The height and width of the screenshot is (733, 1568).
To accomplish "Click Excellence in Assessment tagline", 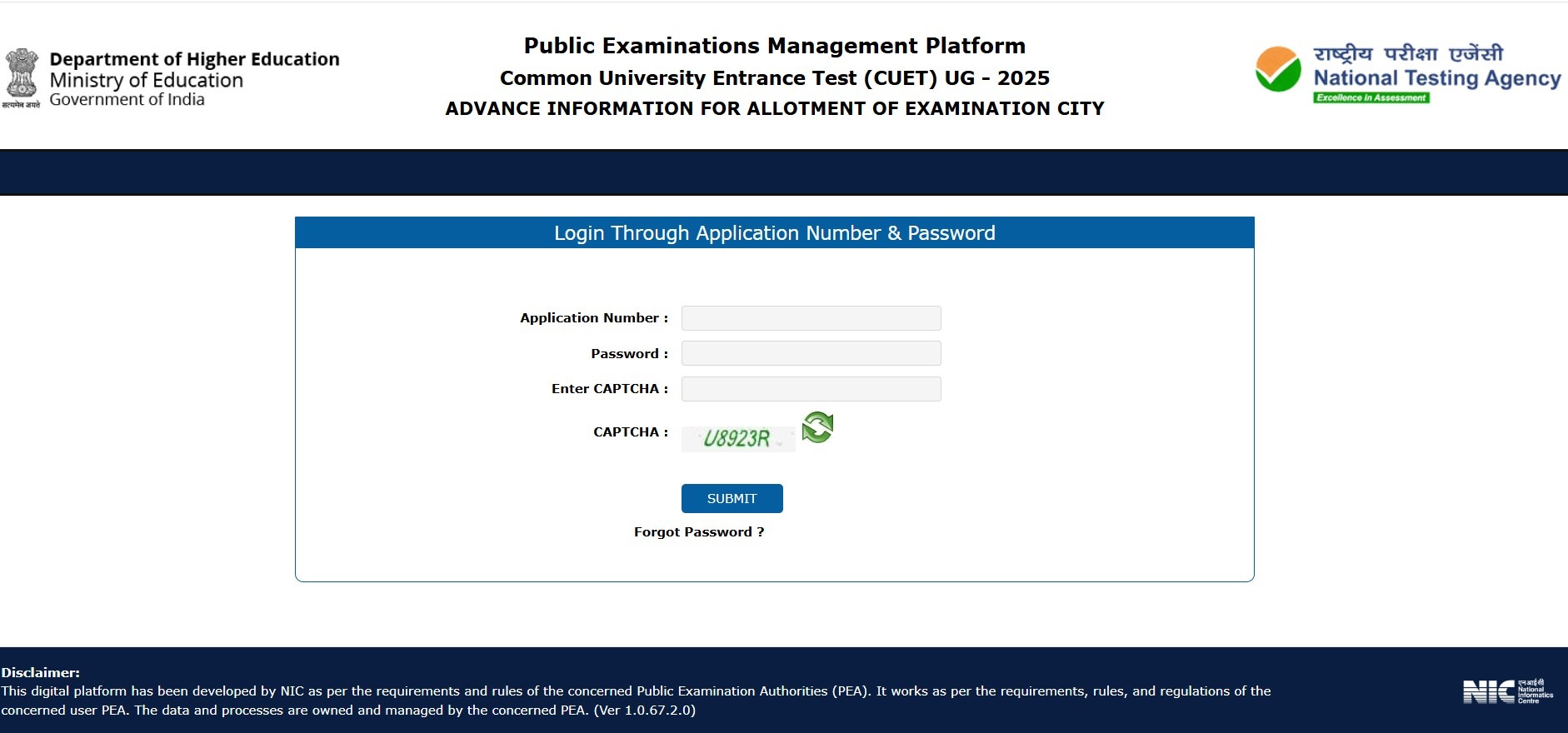I will click(x=1371, y=97).
